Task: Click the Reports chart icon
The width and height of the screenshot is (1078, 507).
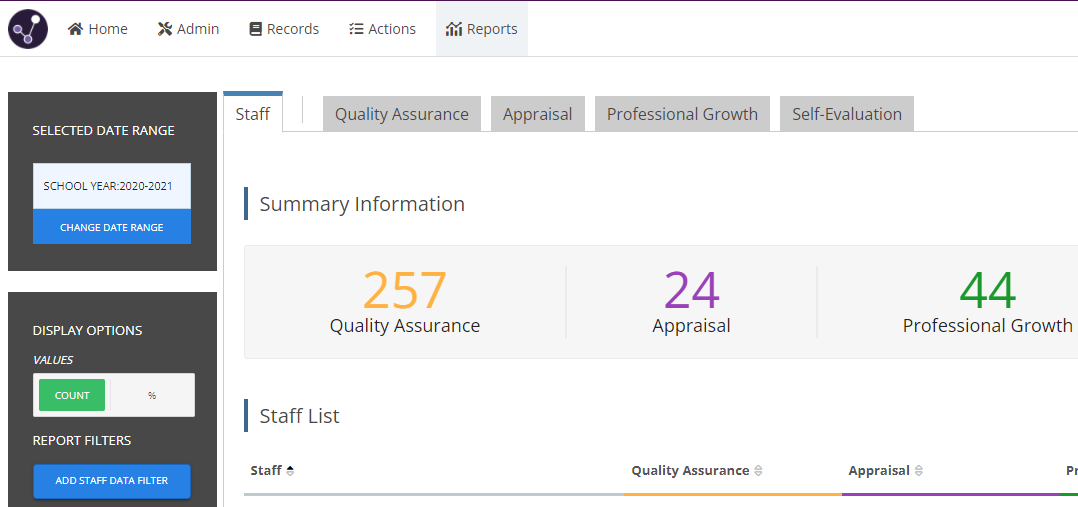Action: pos(454,29)
